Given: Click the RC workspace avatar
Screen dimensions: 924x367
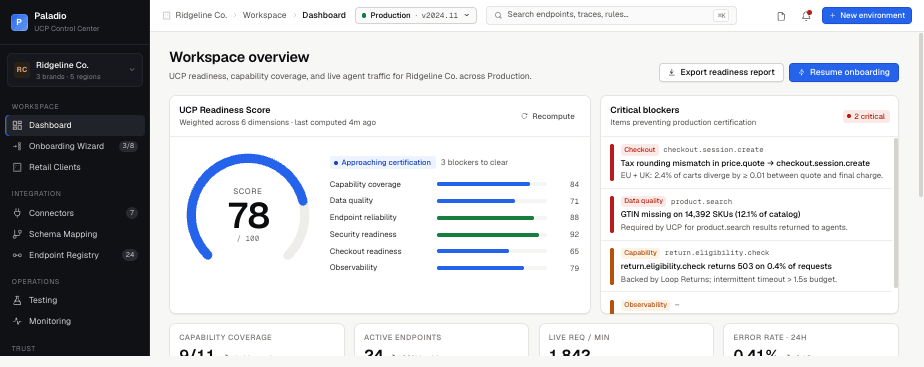Looking at the screenshot, I should coord(22,70).
